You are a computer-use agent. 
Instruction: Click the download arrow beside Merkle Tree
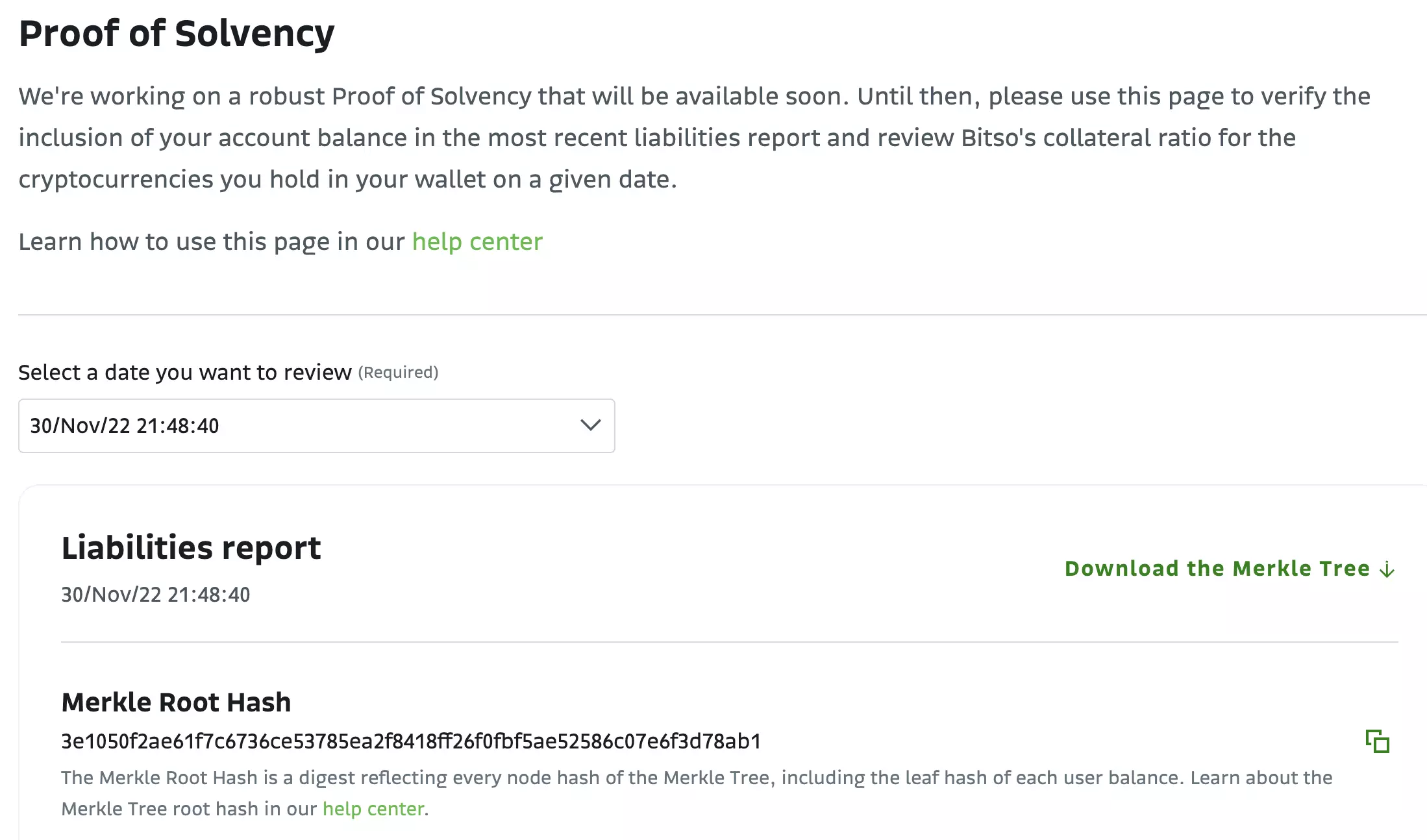(x=1387, y=569)
